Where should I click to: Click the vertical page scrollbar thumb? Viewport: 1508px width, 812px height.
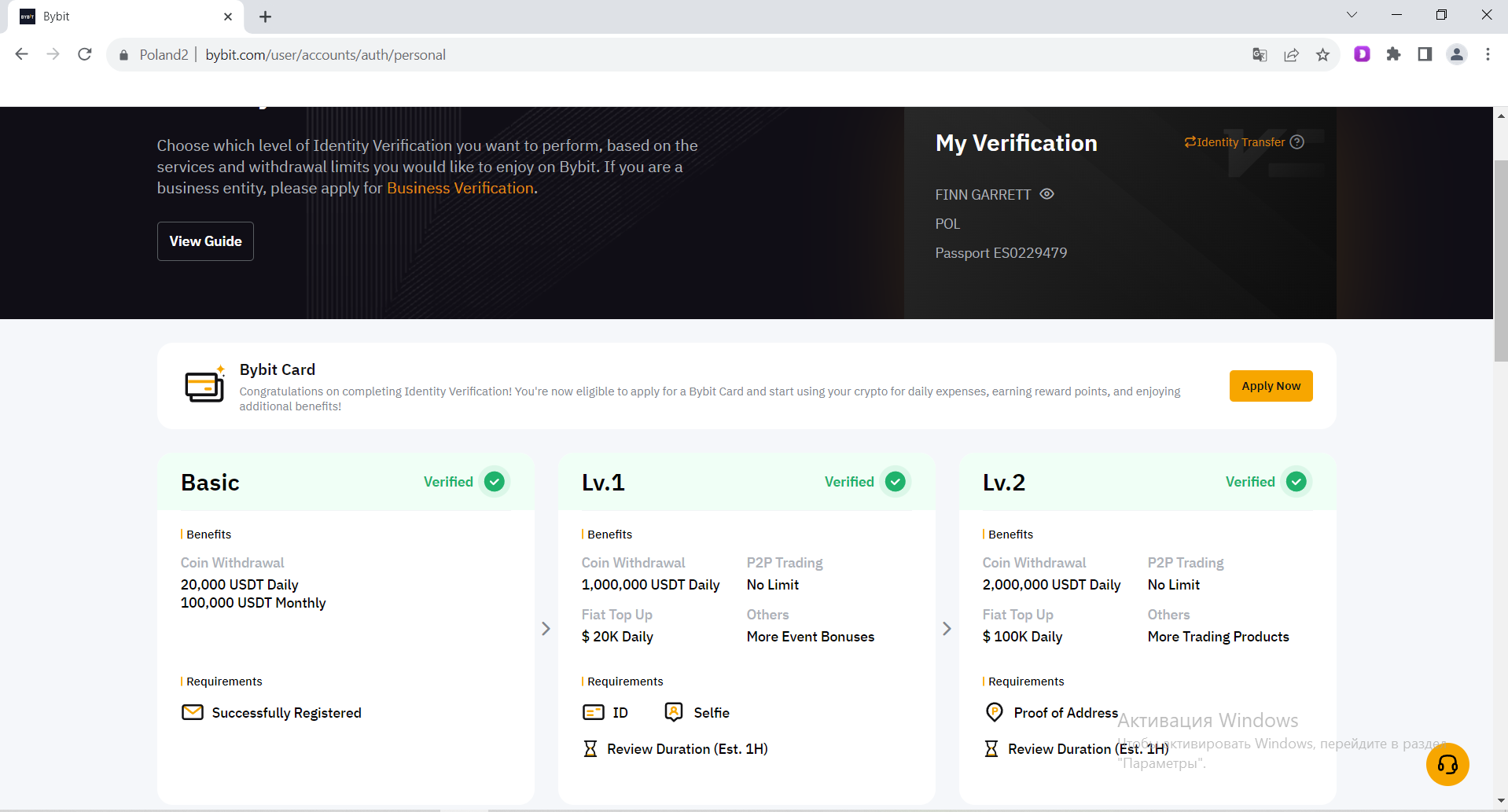pos(1501,259)
